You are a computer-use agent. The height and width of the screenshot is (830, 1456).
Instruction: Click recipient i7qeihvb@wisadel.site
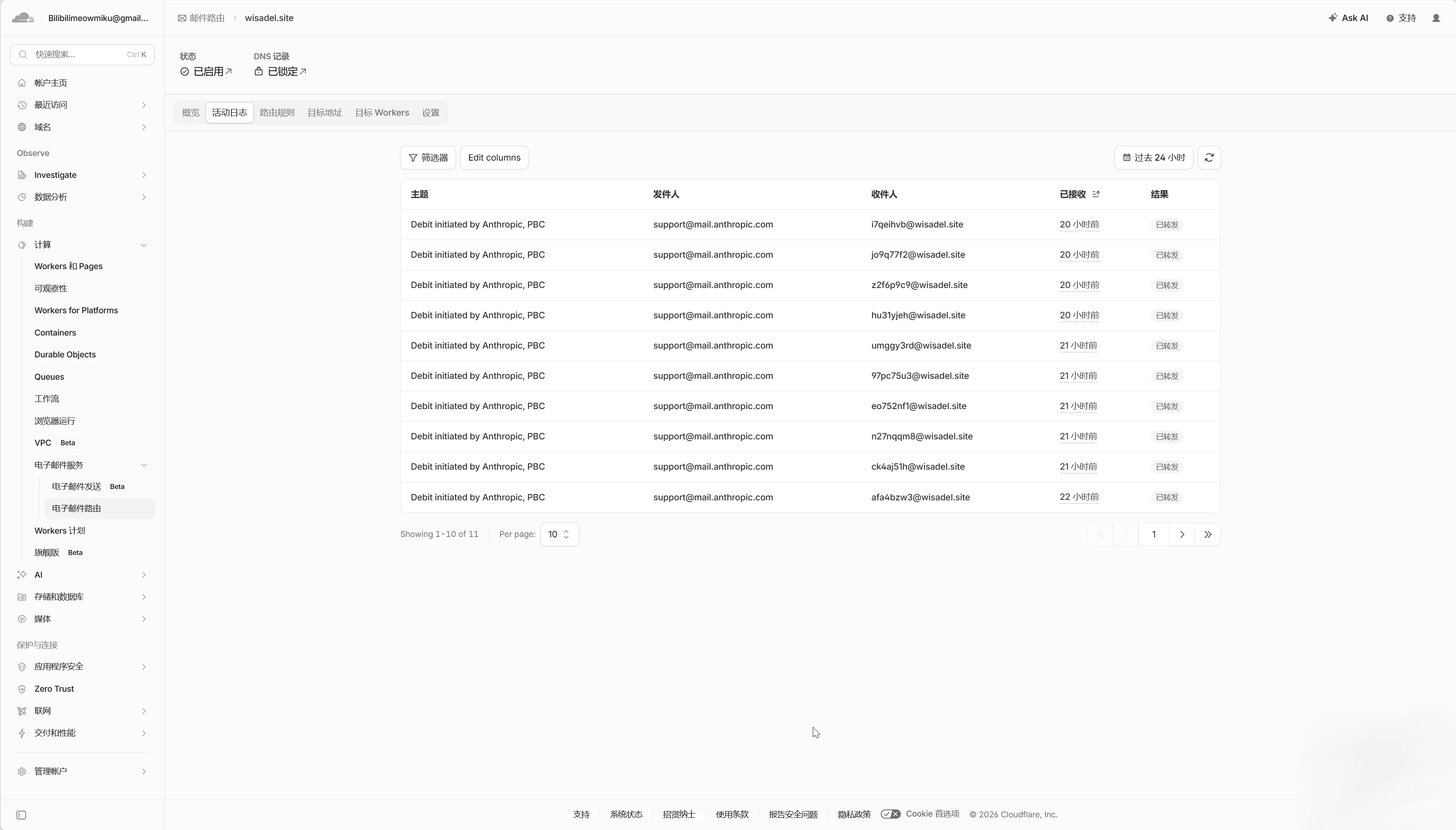tap(917, 225)
